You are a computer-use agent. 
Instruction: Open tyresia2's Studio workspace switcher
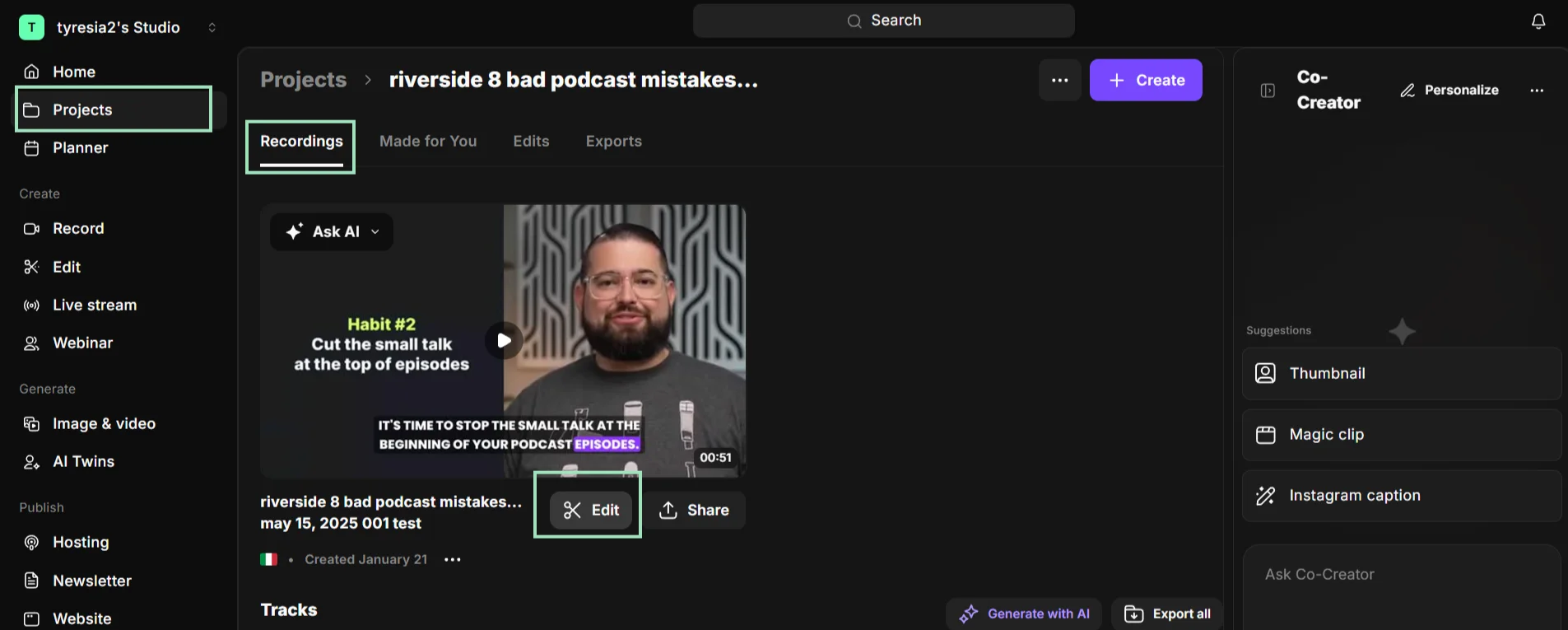[119, 27]
